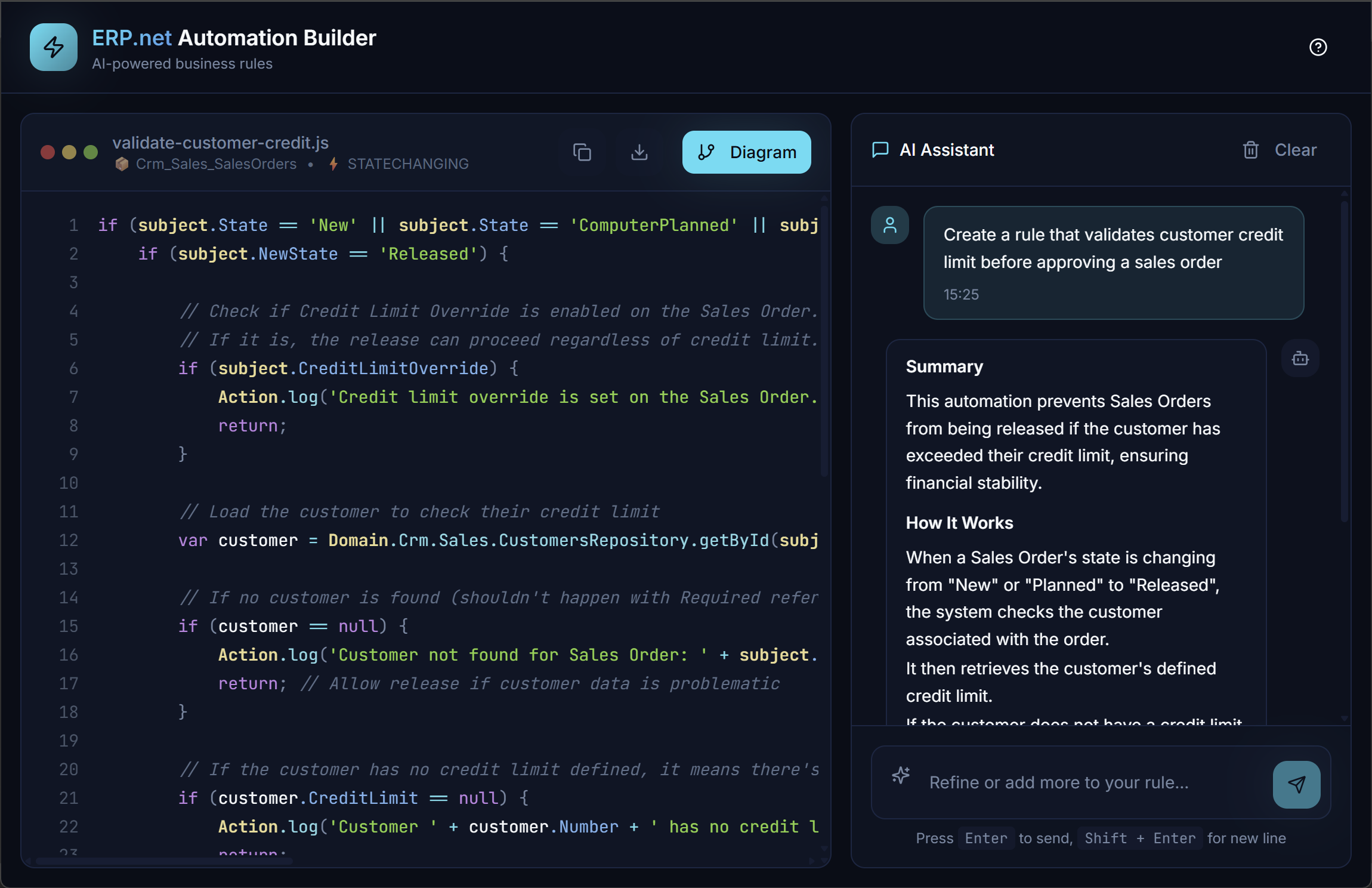Screen dimensions: 1372x888
Task: Click the user avatar icon in chat
Action: [x=890, y=225]
